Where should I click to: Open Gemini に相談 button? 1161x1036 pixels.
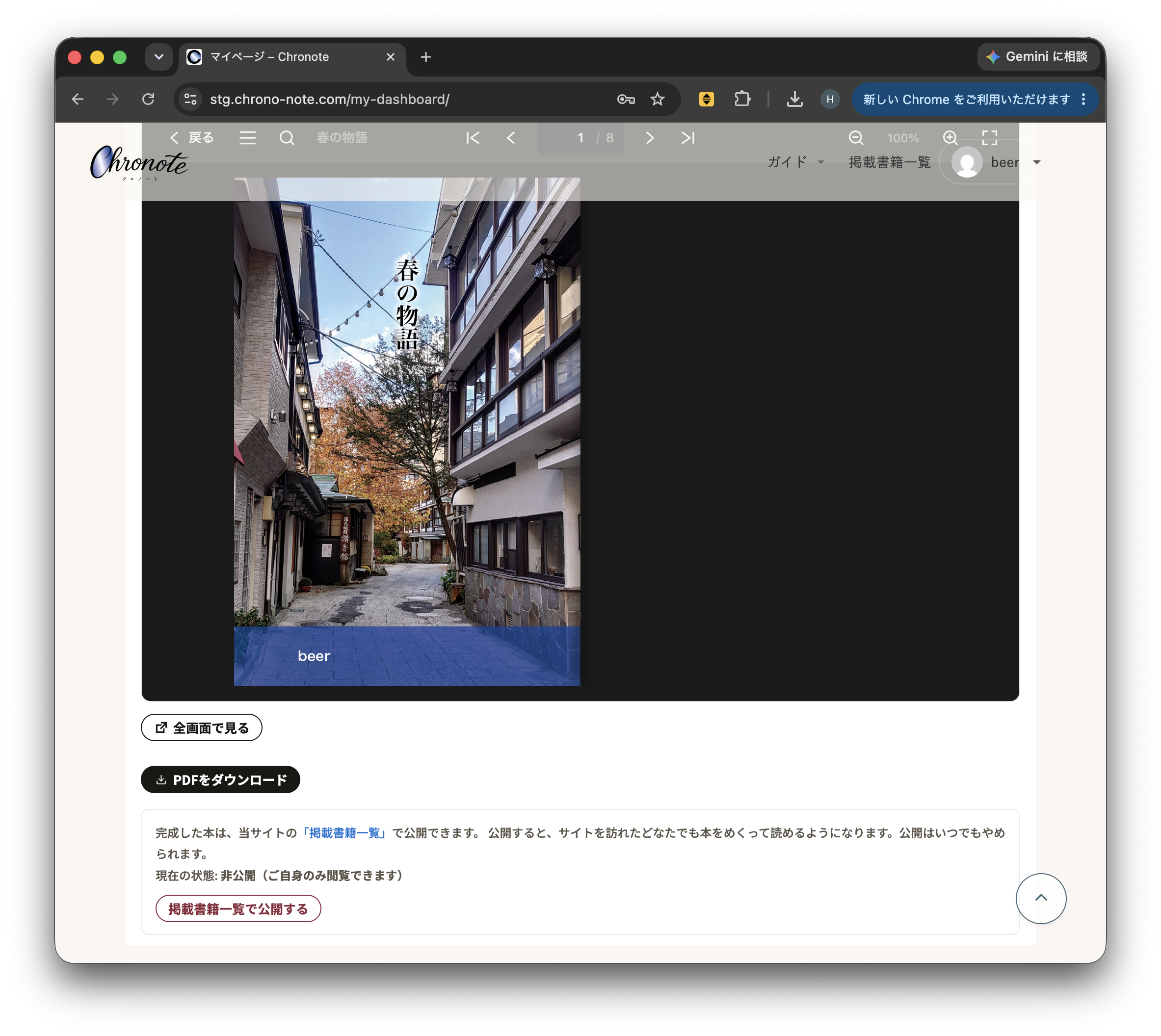coord(1038,56)
